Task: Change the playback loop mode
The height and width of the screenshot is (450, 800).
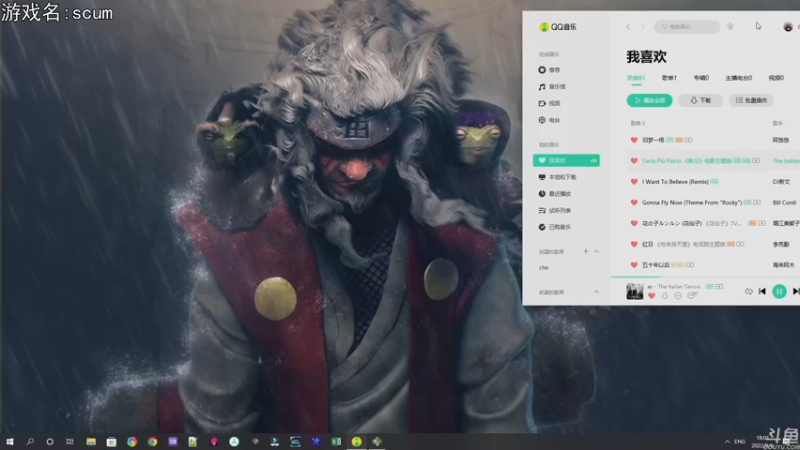Action: tap(748, 291)
